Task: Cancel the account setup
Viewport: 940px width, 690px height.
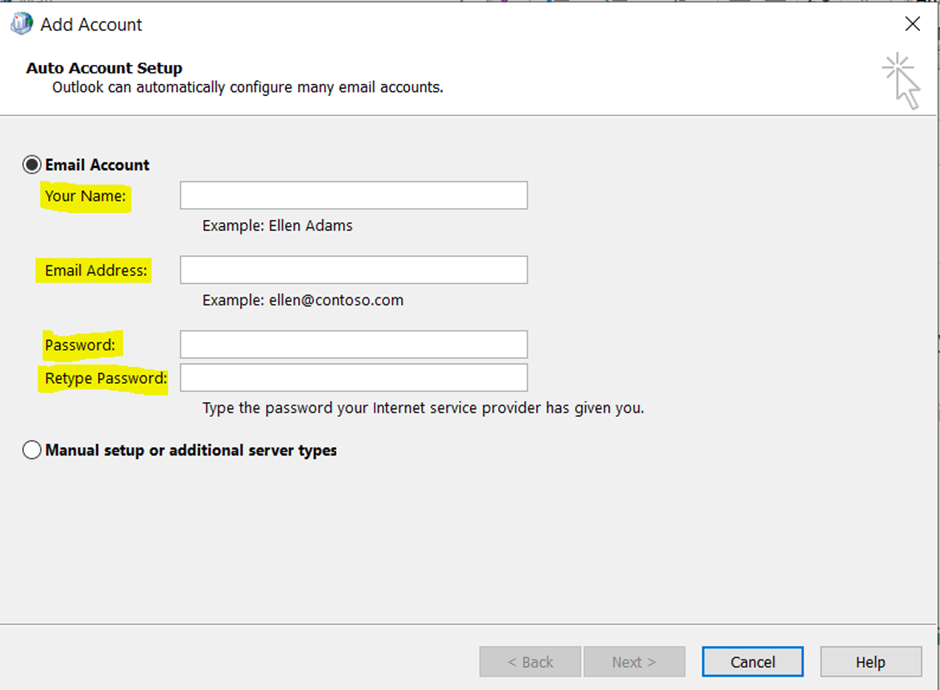Action: (x=753, y=662)
